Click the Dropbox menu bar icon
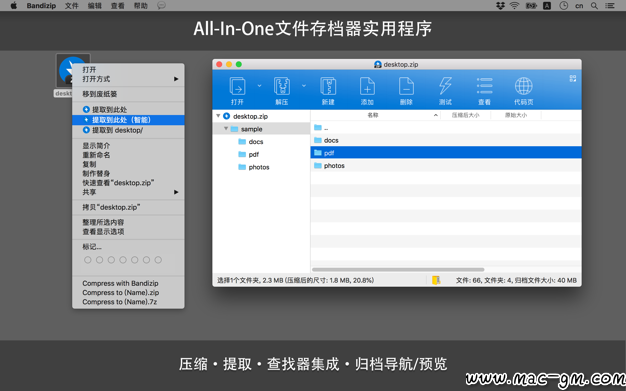Image resolution: width=626 pixels, height=391 pixels. point(500,6)
